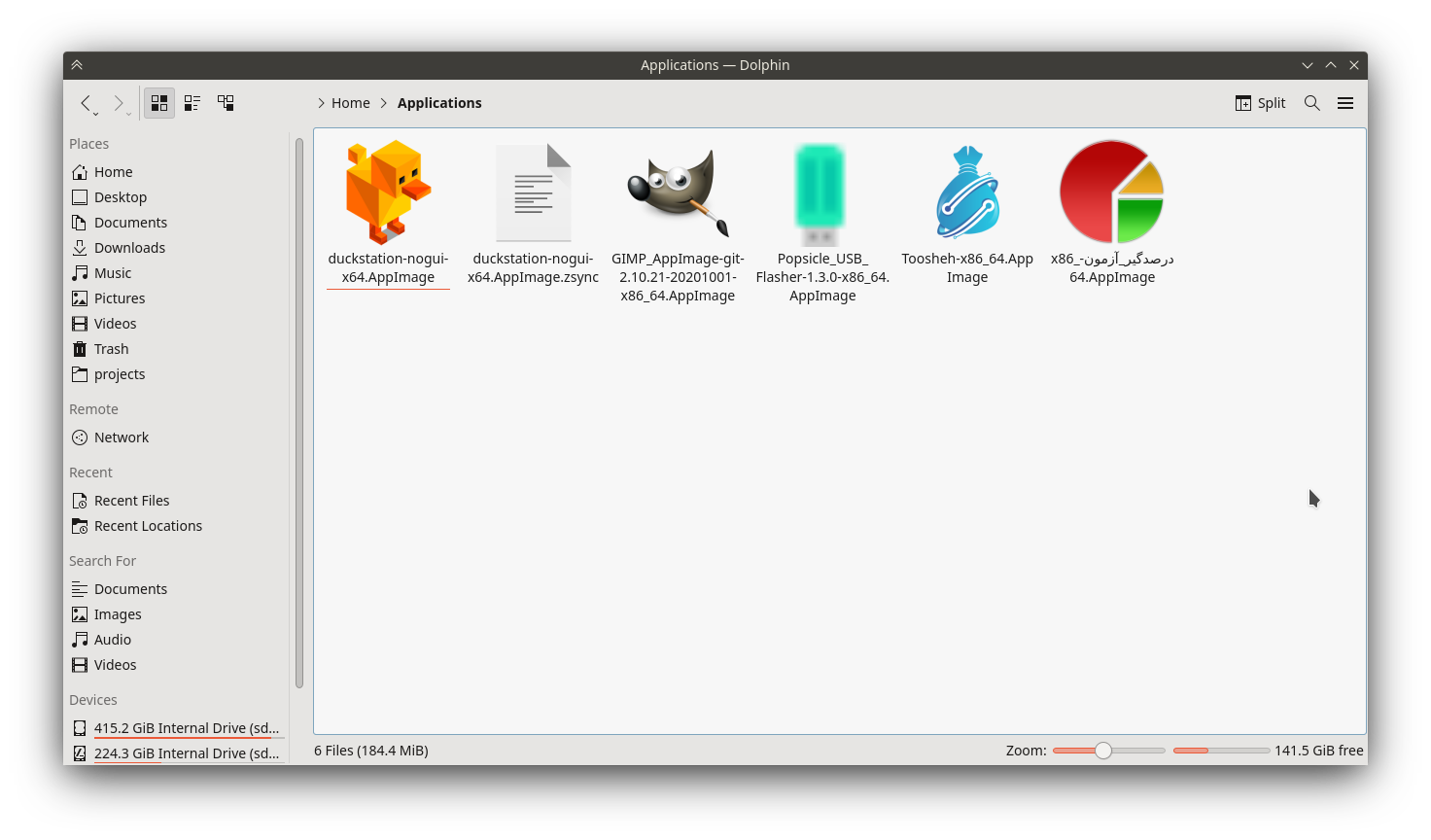Expand the chevron before Home breadcrumb
1431x840 pixels.
pyautogui.click(x=321, y=103)
